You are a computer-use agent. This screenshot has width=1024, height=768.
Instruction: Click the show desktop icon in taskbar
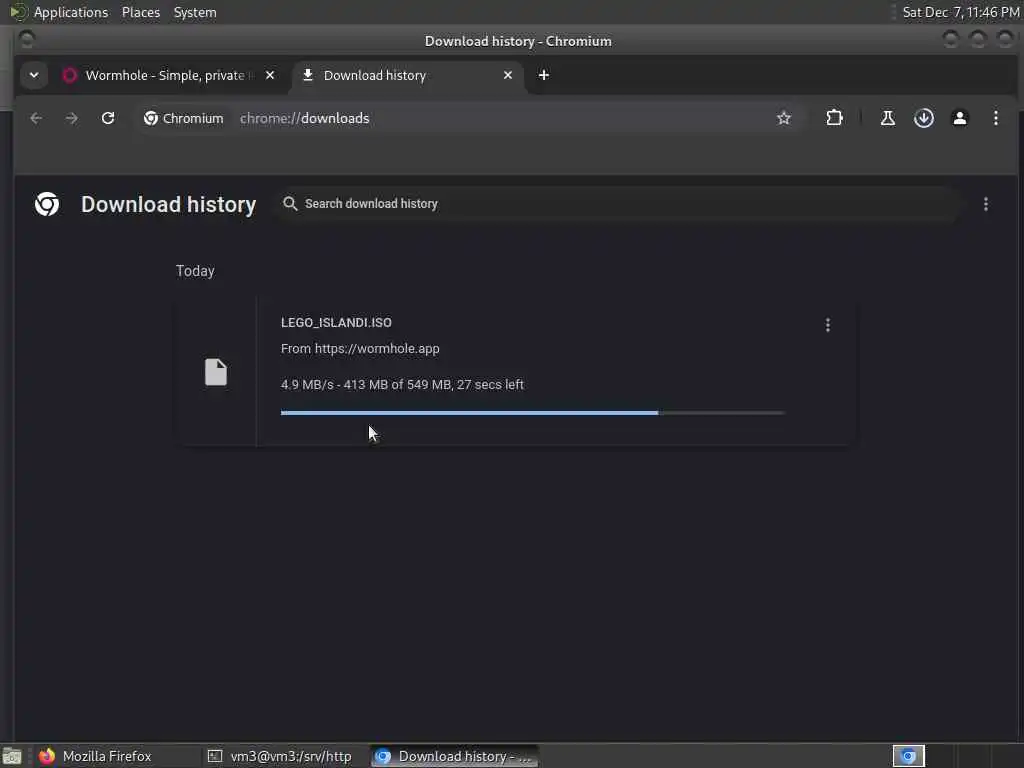click(11, 756)
